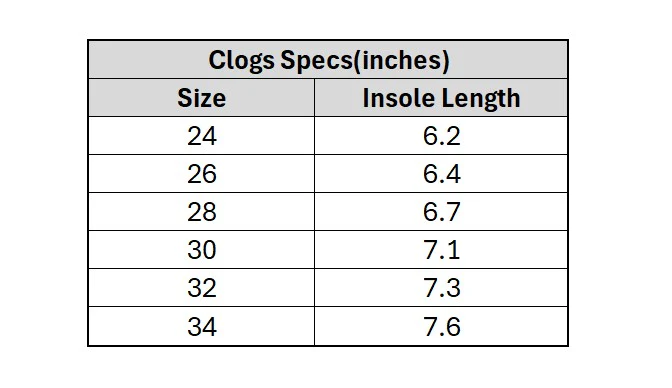This screenshot has width=672, height=388.
Task: Click the Clogs Specs(inches) title cell
Action: 328,60
